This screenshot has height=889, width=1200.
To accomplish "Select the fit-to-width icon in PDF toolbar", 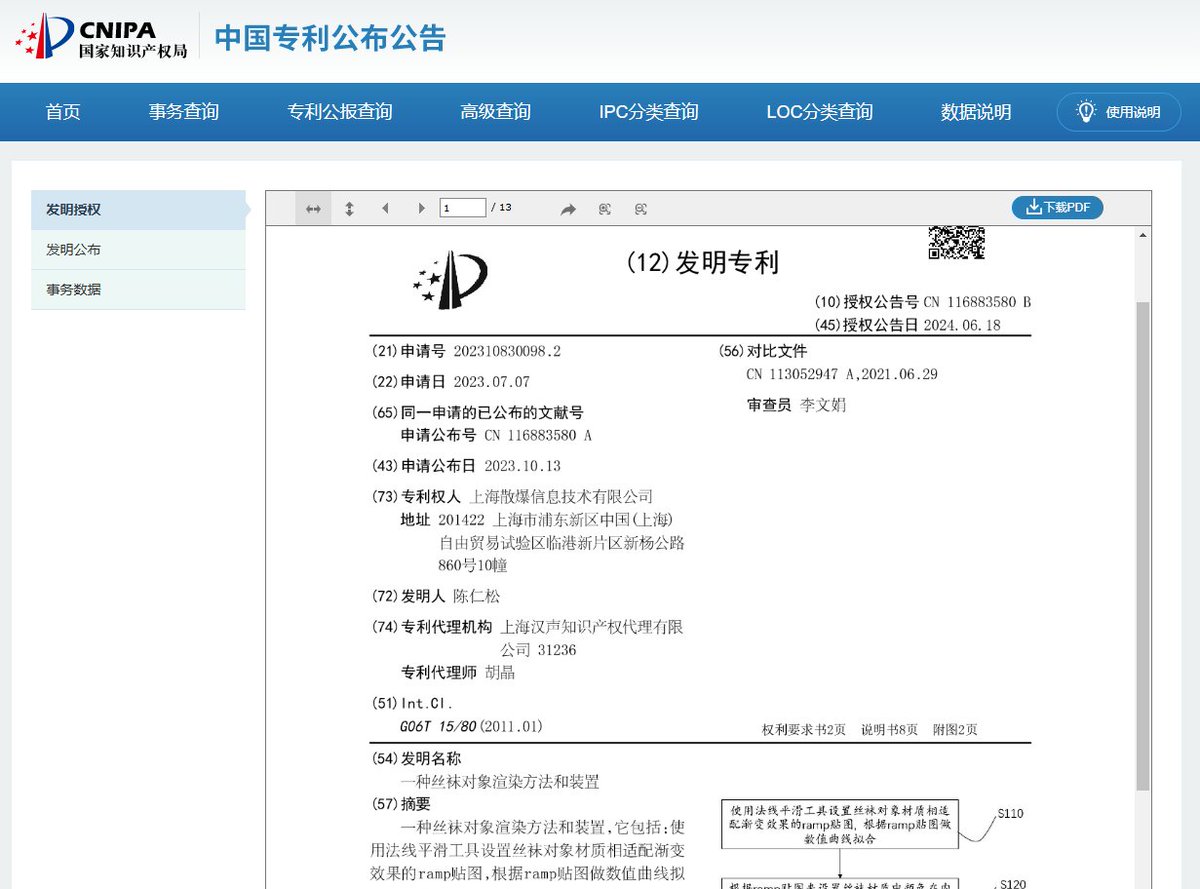I will 312,207.
